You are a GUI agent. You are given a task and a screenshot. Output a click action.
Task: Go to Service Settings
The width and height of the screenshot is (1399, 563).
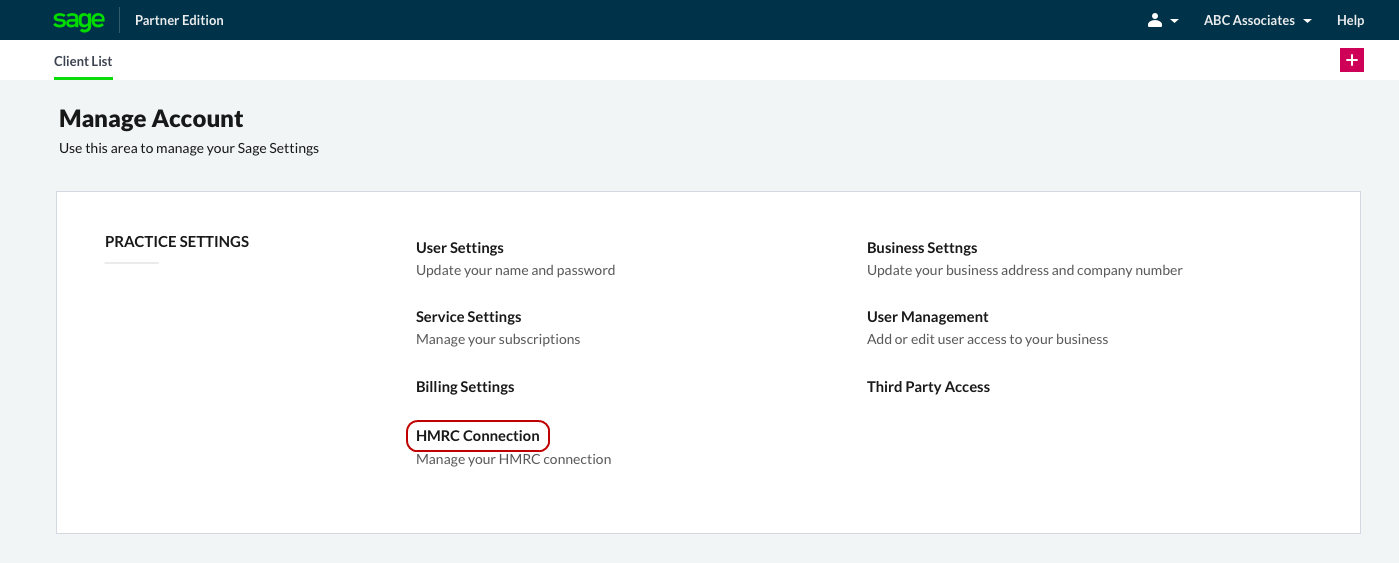pos(468,317)
